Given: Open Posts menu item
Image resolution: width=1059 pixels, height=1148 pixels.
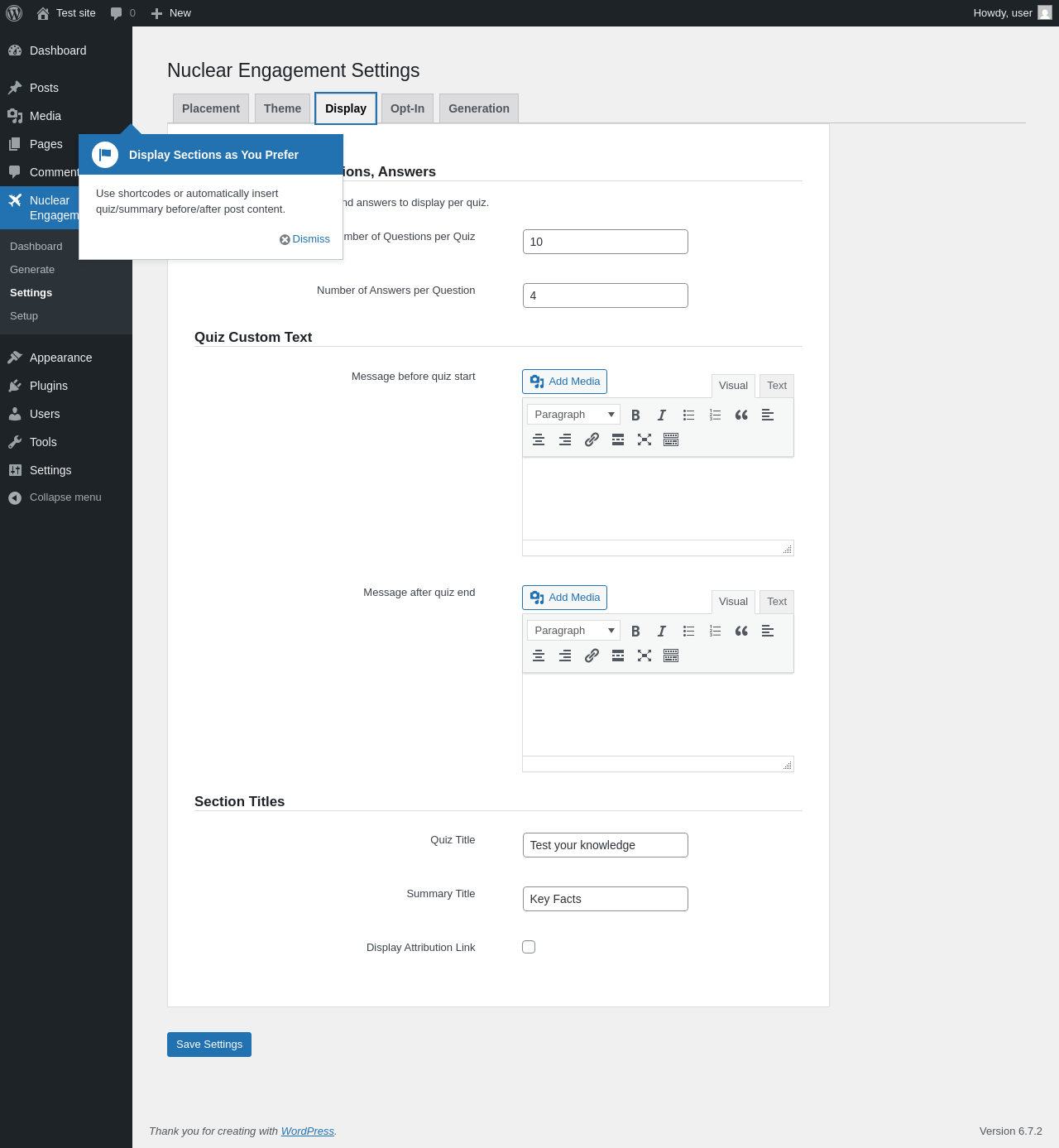Looking at the screenshot, I should (x=66, y=88).
